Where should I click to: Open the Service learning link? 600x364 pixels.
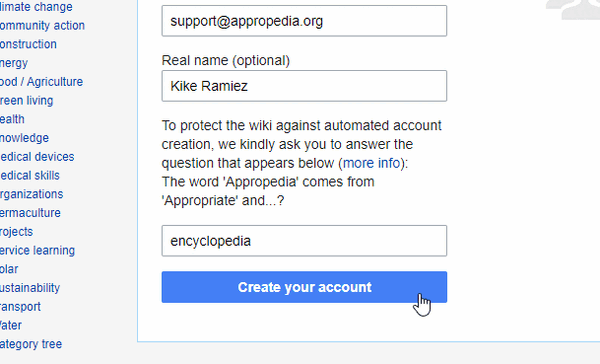pyautogui.click(x=38, y=251)
